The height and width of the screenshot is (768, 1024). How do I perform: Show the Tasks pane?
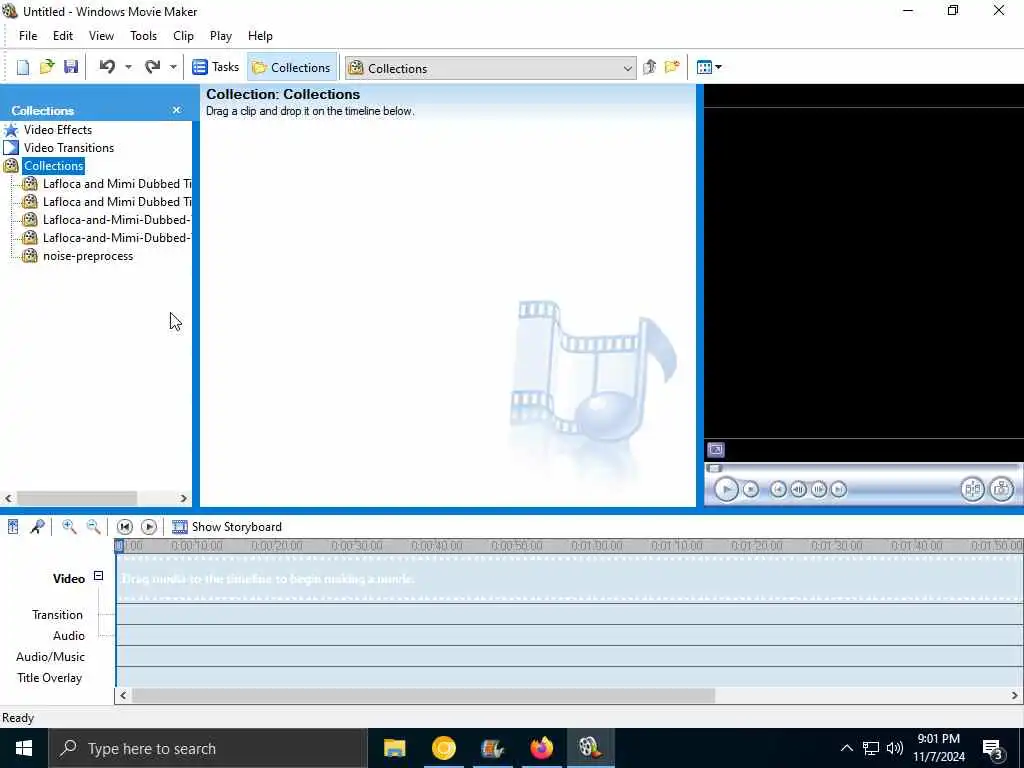pos(216,67)
